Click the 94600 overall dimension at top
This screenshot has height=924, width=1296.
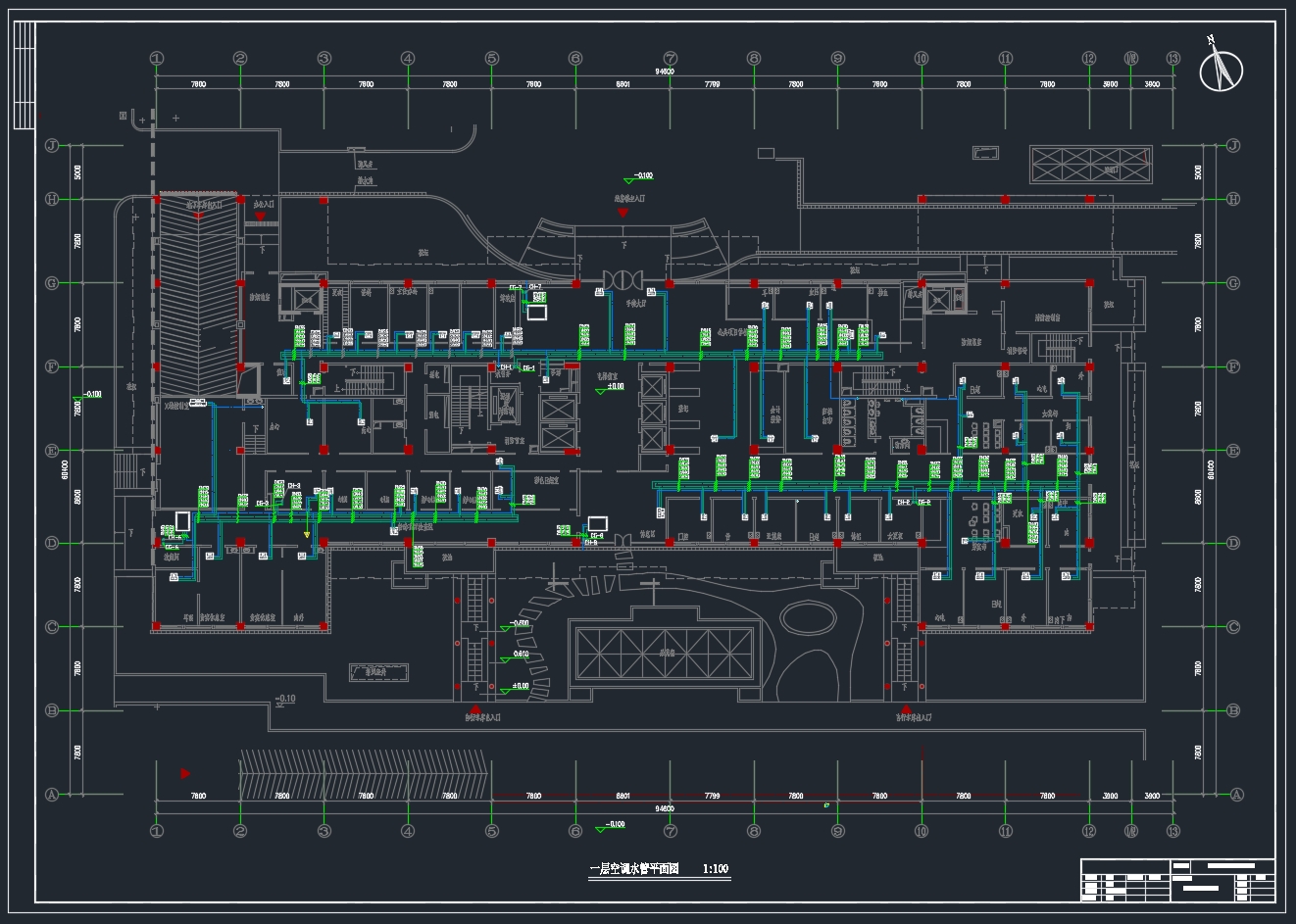[664, 72]
